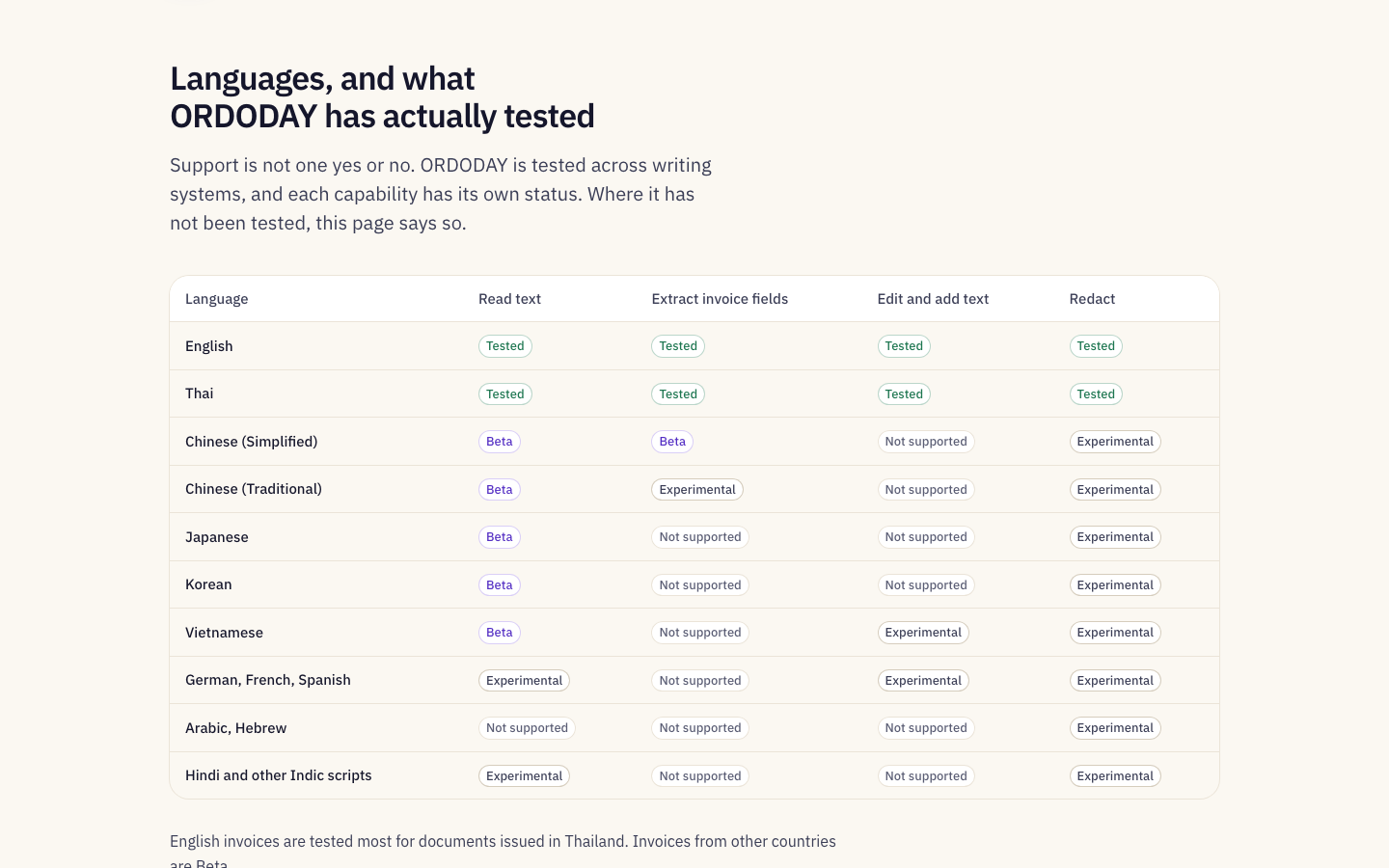Click Arabic, Hebrew Edit Not supported badge
The width and height of the screenshot is (1389, 868).
pos(926,728)
